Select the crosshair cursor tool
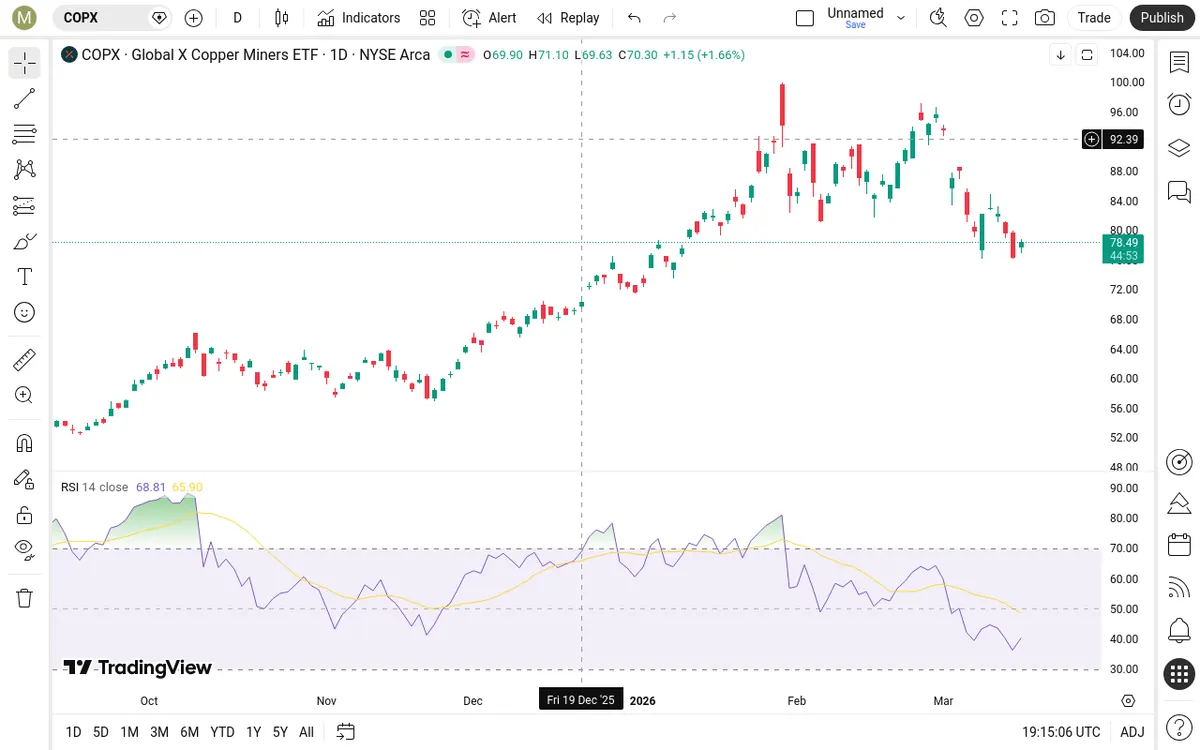1200x750 pixels. point(25,63)
